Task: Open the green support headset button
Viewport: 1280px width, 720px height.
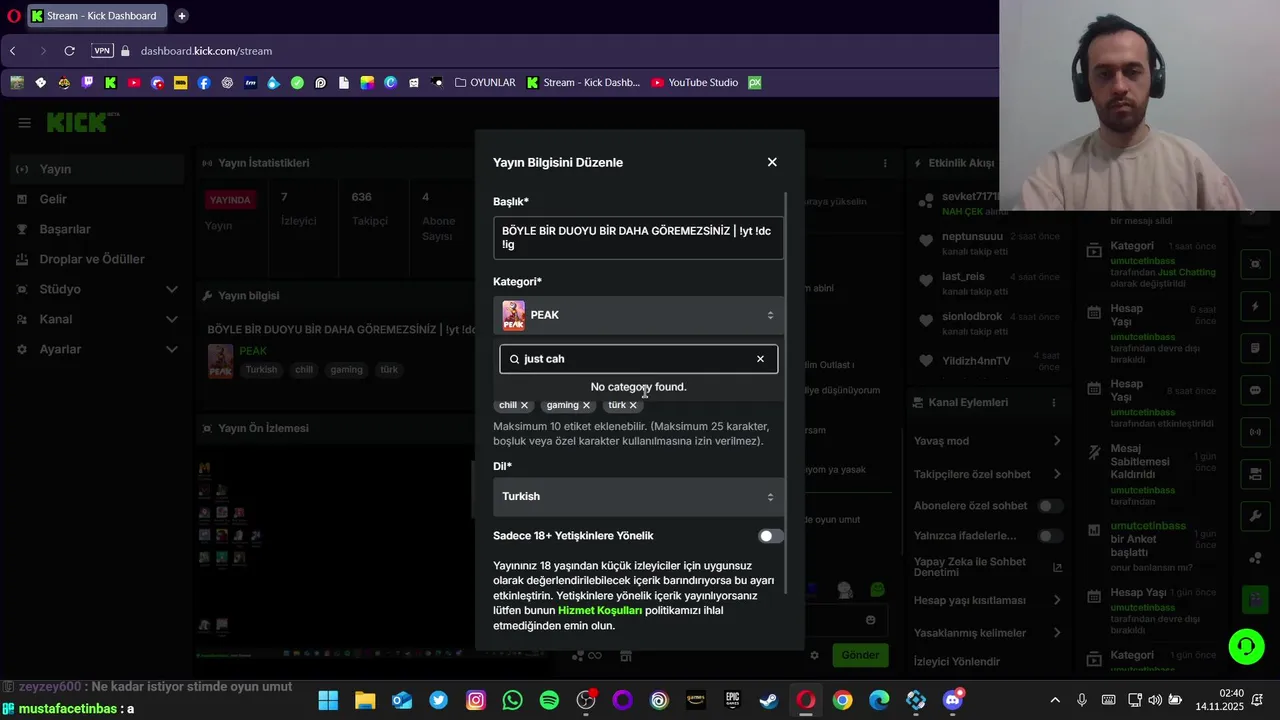Action: (x=1246, y=646)
